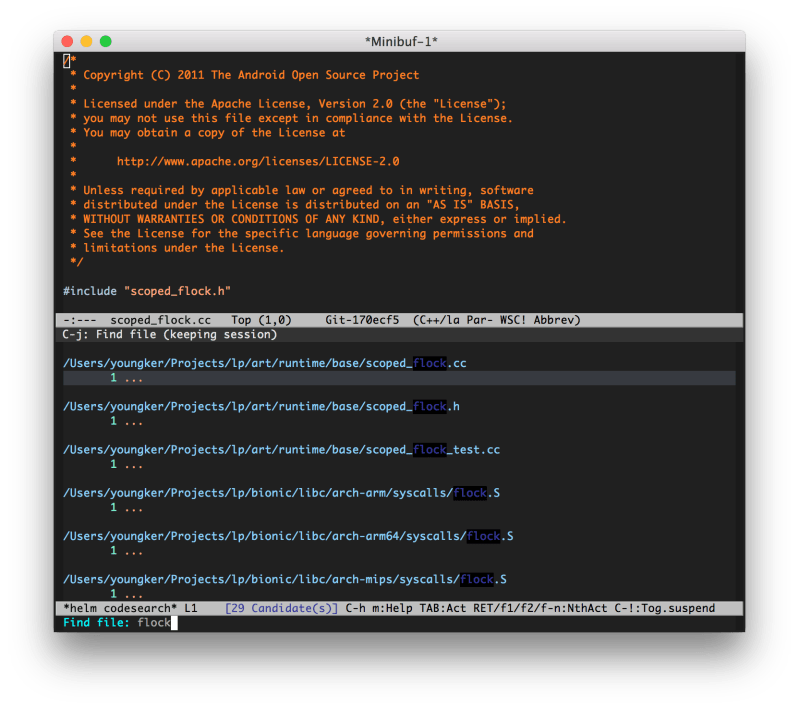Click 'Unless required by applicable law' line
Viewport: 799px width, 709px height.
pyautogui.click(x=302, y=190)
